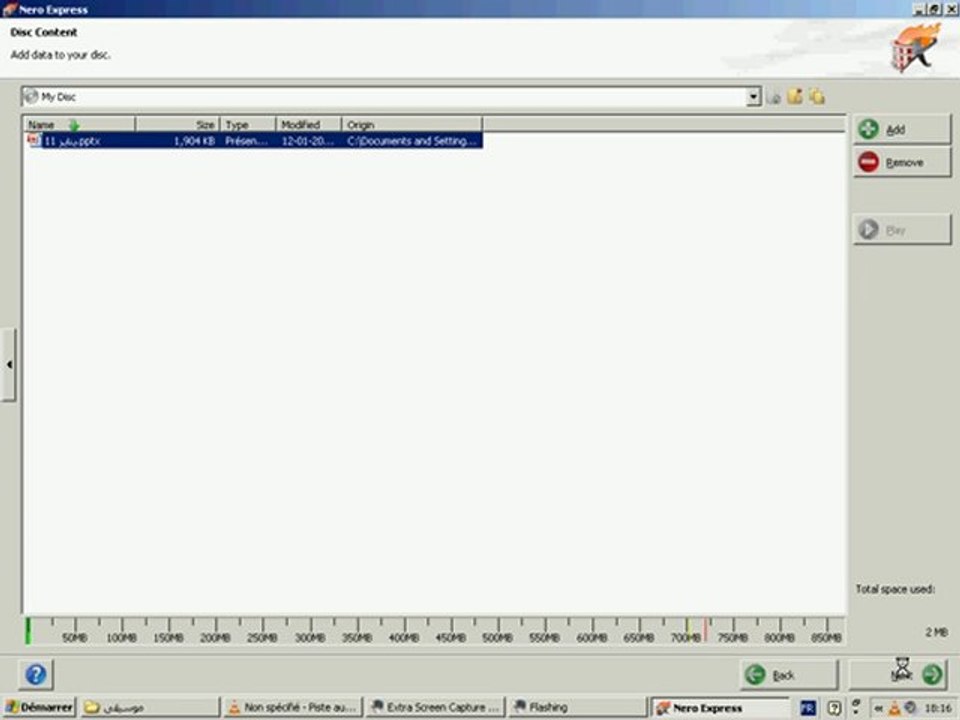Click the 12-01-20 modified date cell
Image resolution: width=960 pixels, height=720 pixels.
click(x=307, y=141)
